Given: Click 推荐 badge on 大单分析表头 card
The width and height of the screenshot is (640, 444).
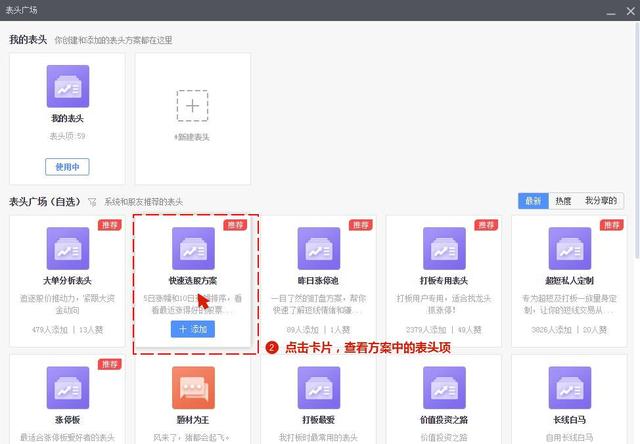Looking at the screenshot, I should click(110, 225).
